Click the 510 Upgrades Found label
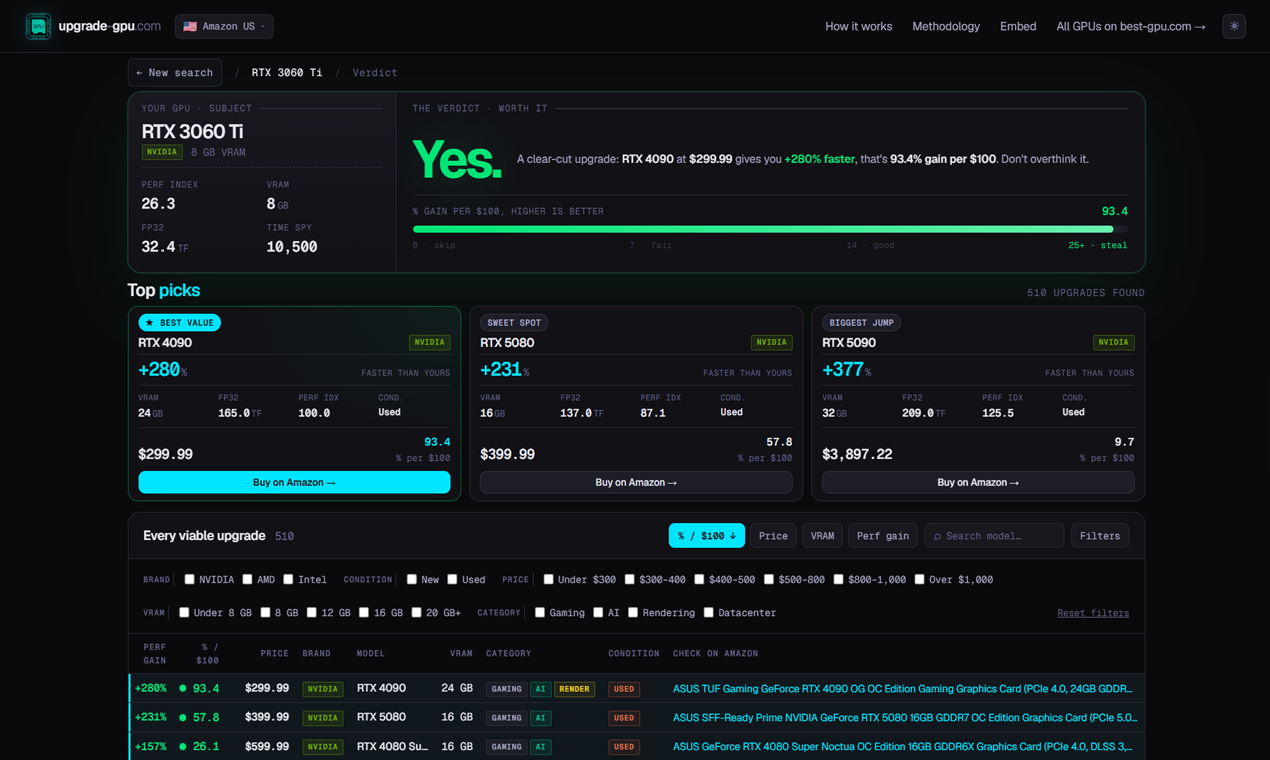This screenshot has width=1270, height=760. coord(1086,293)
